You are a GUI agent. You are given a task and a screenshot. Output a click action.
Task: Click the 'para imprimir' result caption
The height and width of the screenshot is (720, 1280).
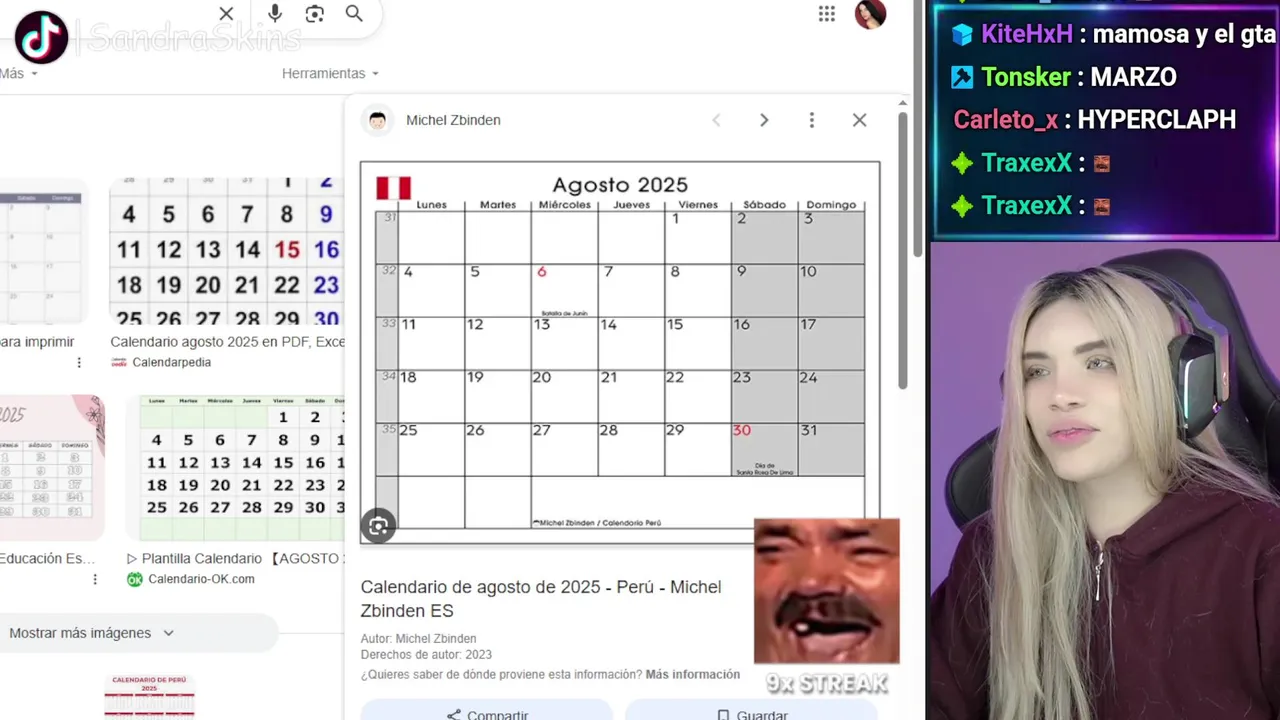pos(37,342)
